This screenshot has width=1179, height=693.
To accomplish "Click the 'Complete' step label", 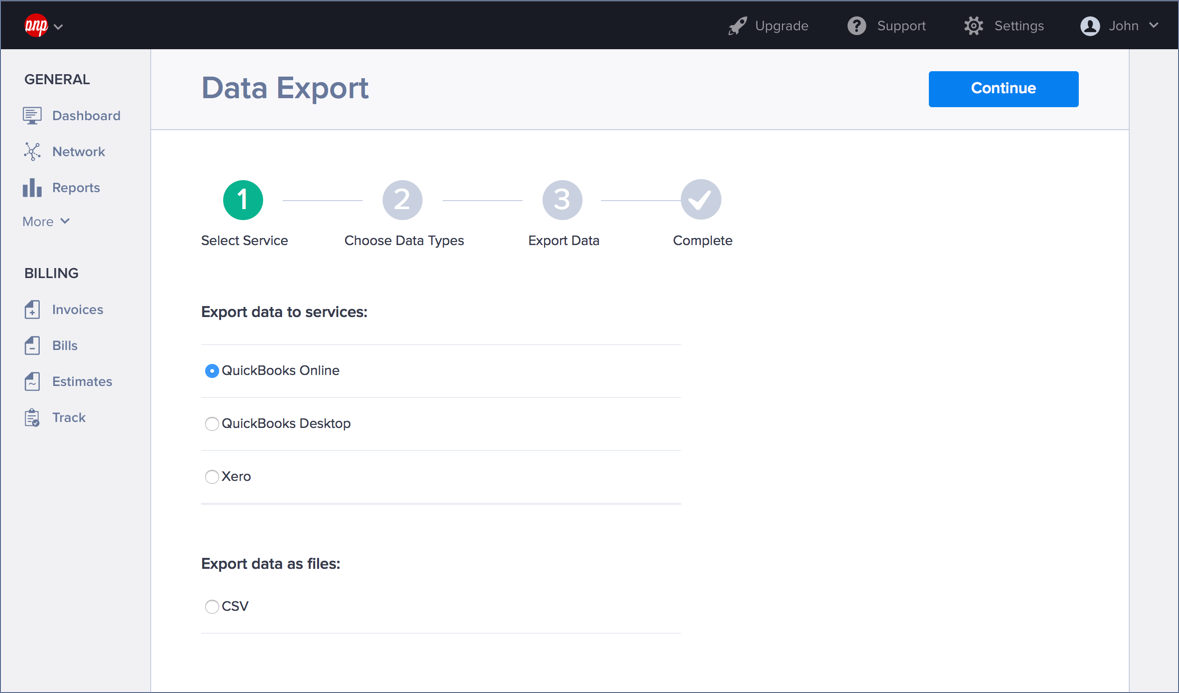I will tap(702, 241).
